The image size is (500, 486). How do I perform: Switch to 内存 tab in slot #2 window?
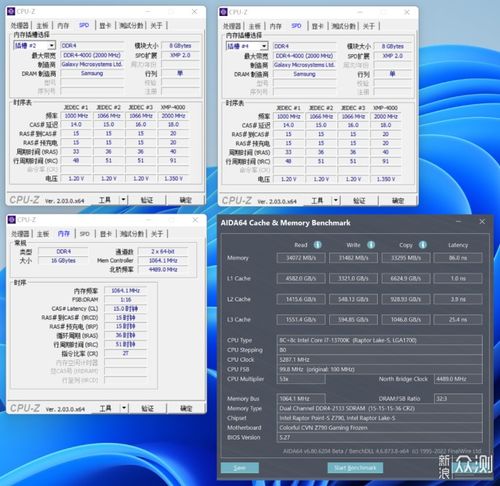pos(63,25)
